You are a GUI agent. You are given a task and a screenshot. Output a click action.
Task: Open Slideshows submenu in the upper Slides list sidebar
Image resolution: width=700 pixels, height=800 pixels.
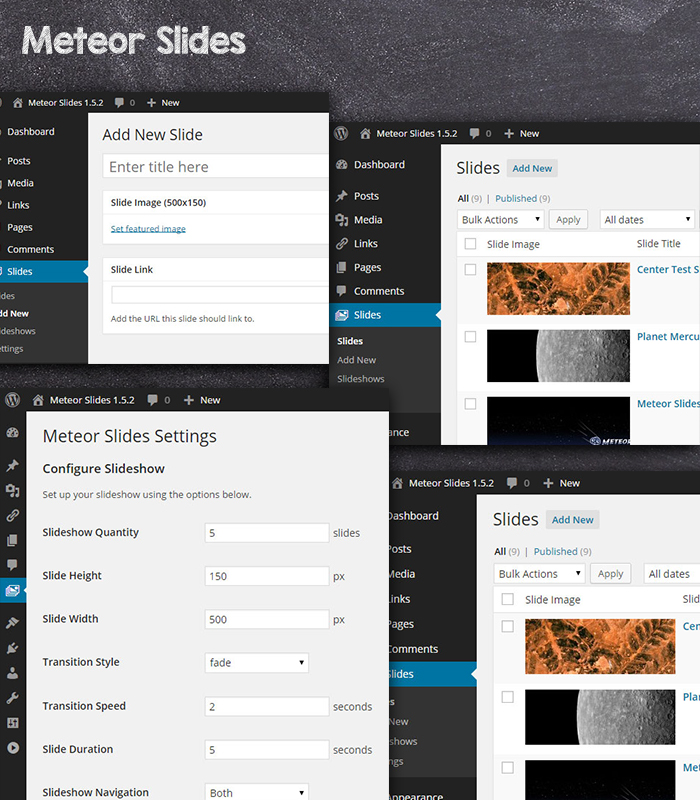point(361,379)
